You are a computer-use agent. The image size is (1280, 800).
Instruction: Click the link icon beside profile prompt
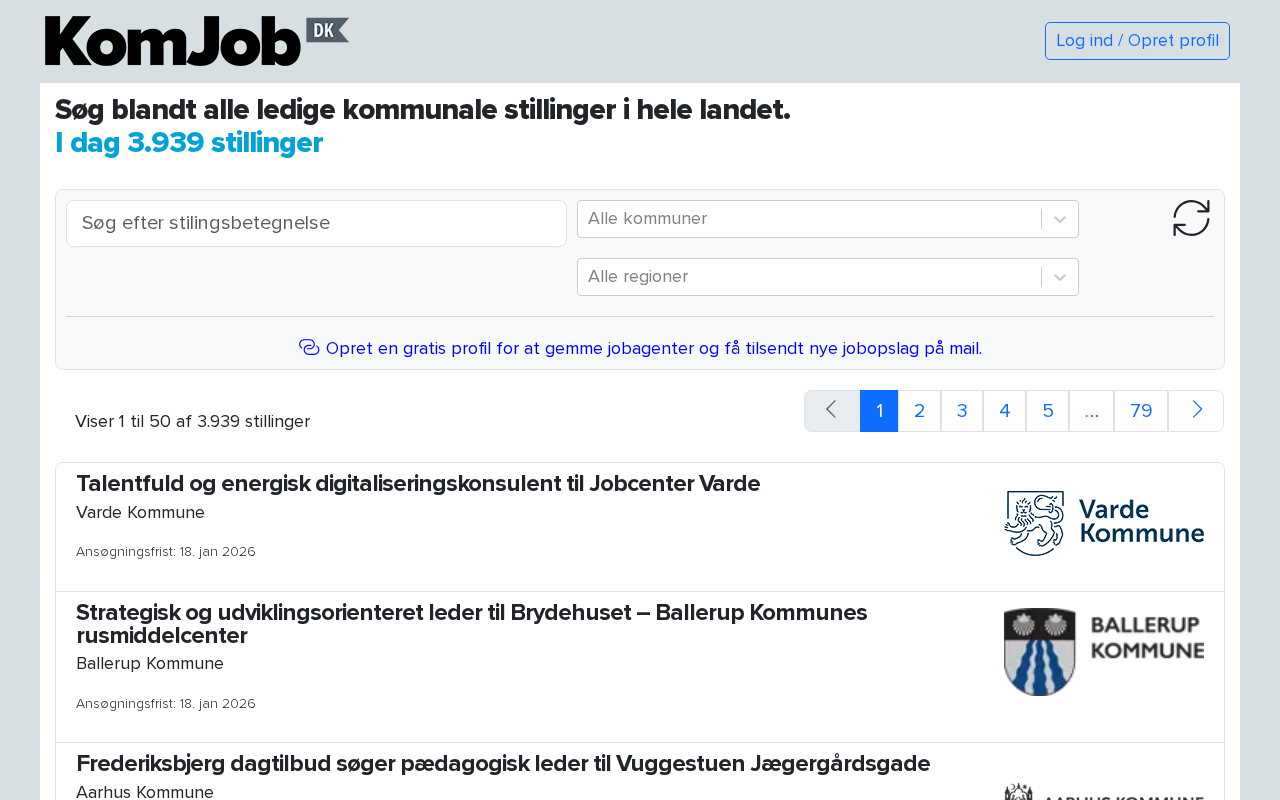309,347
